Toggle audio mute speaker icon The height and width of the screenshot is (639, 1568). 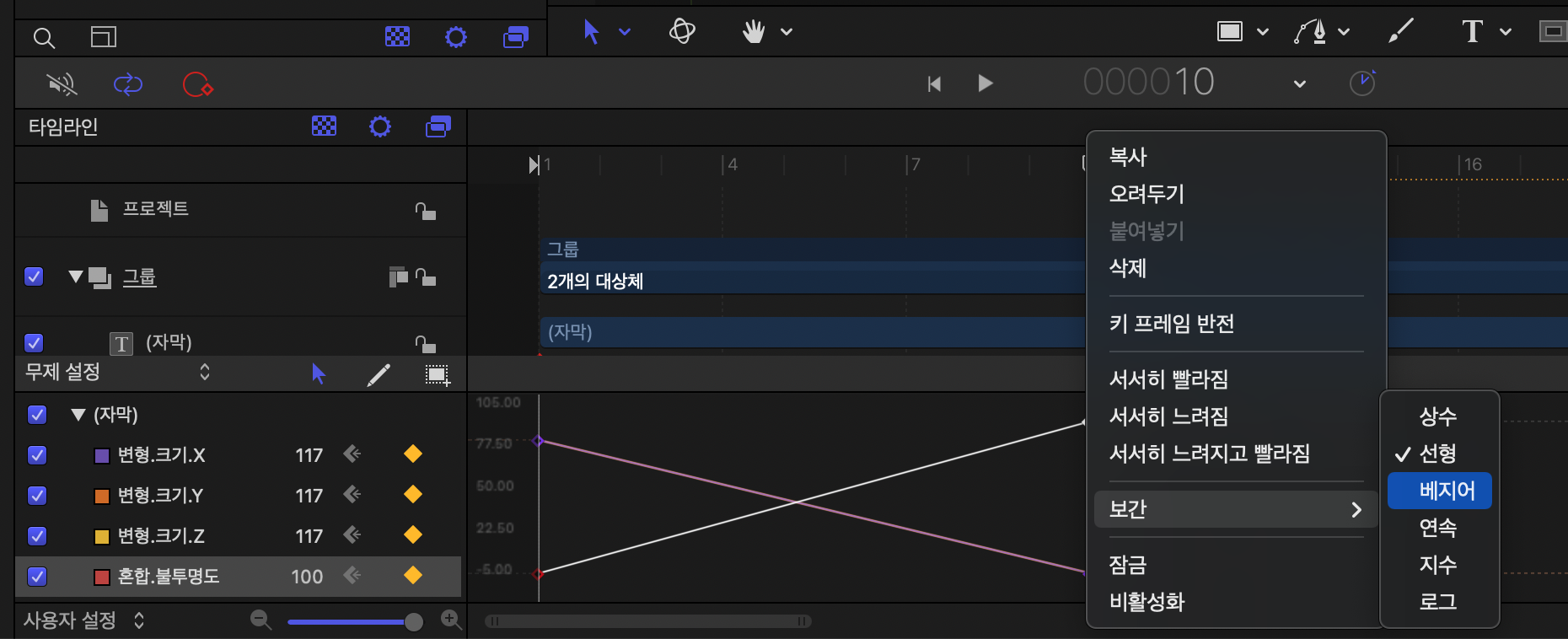tap(62, 83)
